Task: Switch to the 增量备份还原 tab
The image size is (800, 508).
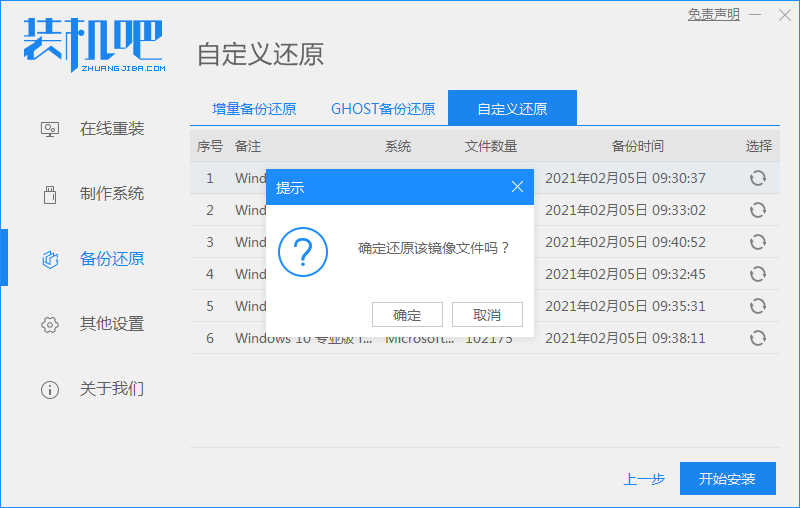Action: 254,109
